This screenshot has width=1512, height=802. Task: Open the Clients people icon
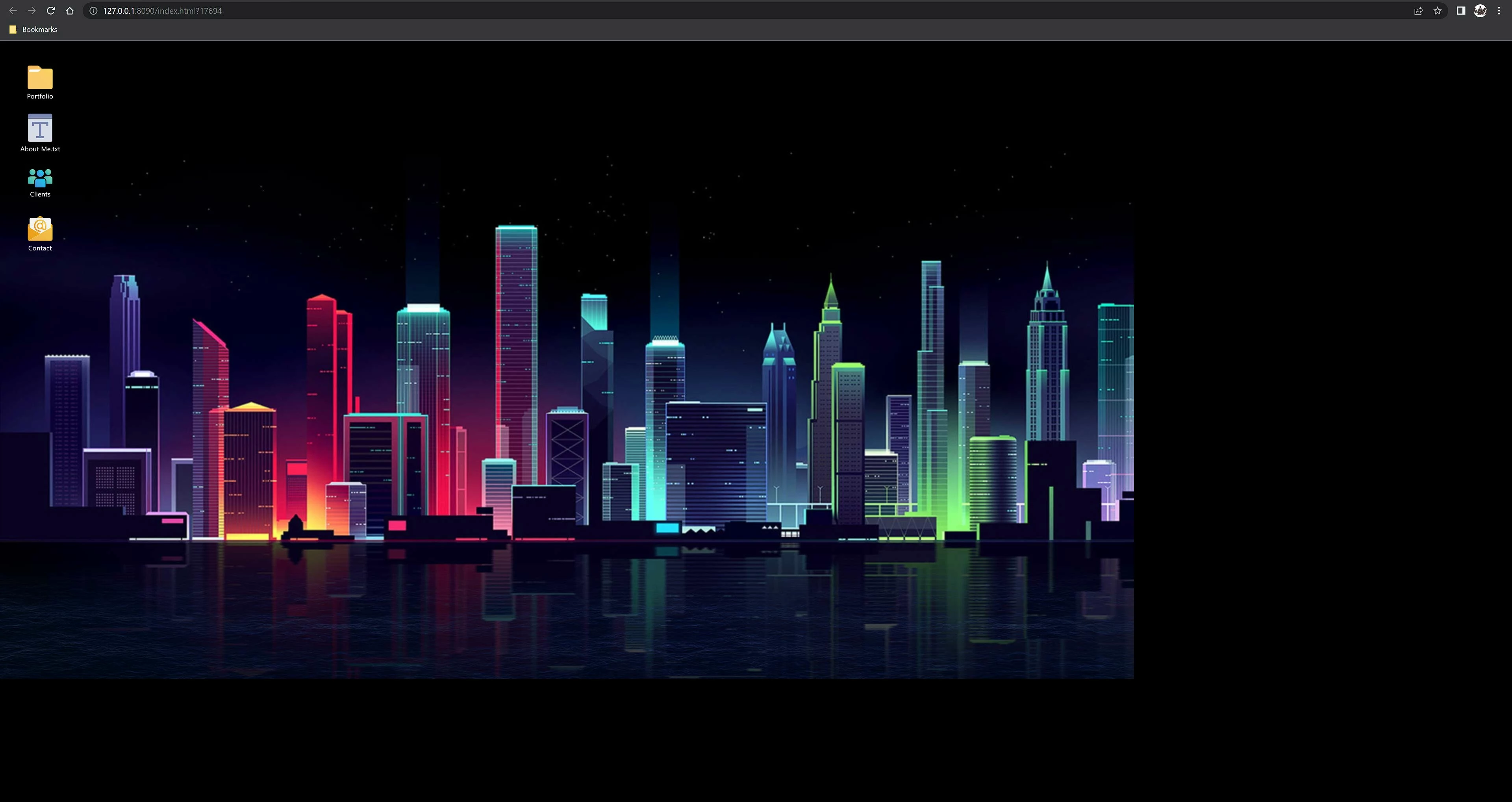point(40,178)
